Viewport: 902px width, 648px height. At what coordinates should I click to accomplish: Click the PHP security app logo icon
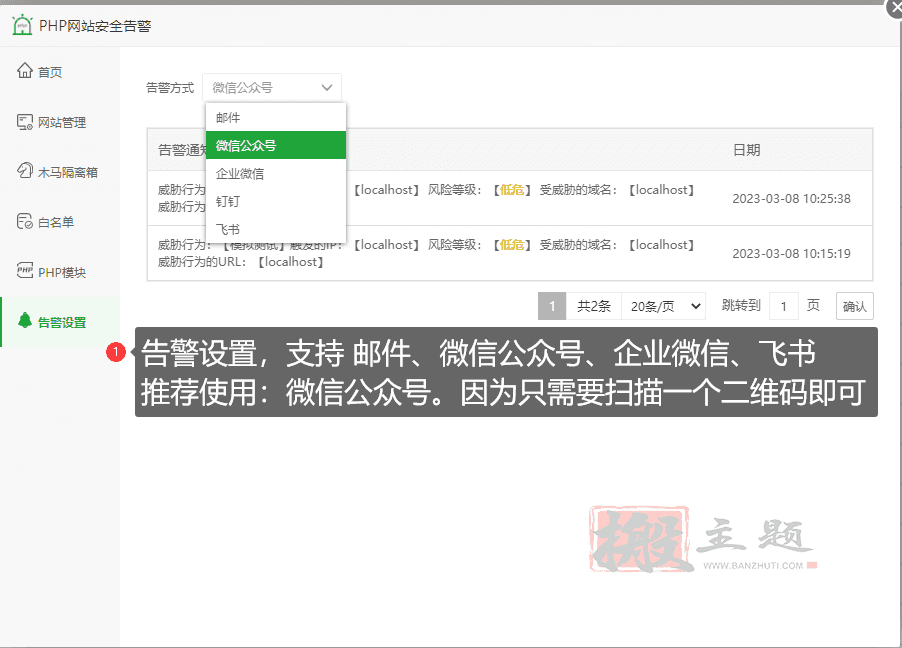point(22,25)
